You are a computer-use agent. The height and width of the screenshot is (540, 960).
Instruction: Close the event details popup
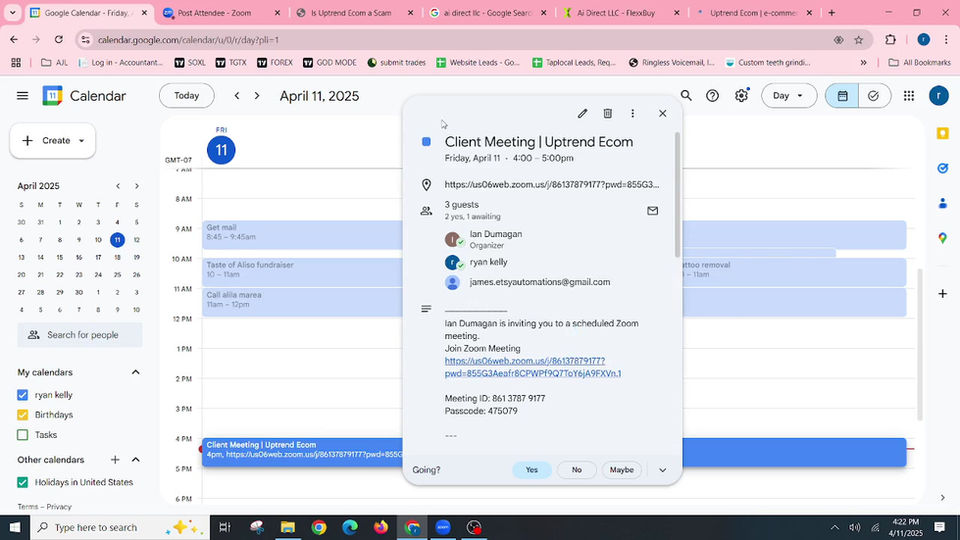coord(662,113)
